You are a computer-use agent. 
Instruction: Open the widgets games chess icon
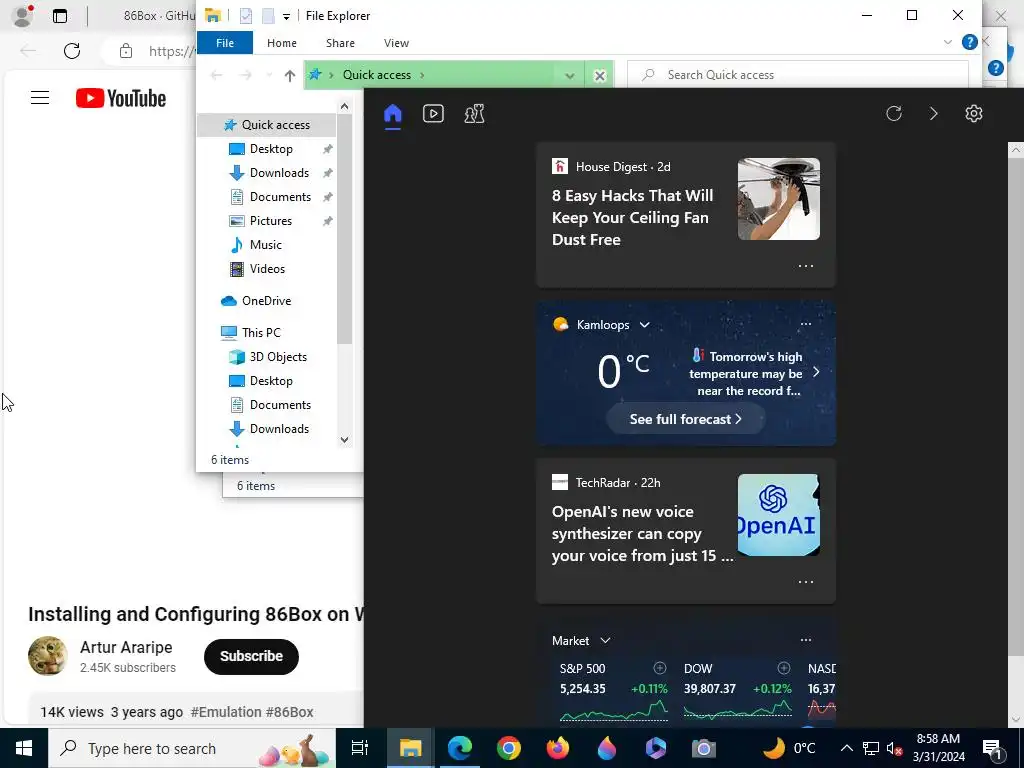[x=474, y=114]
